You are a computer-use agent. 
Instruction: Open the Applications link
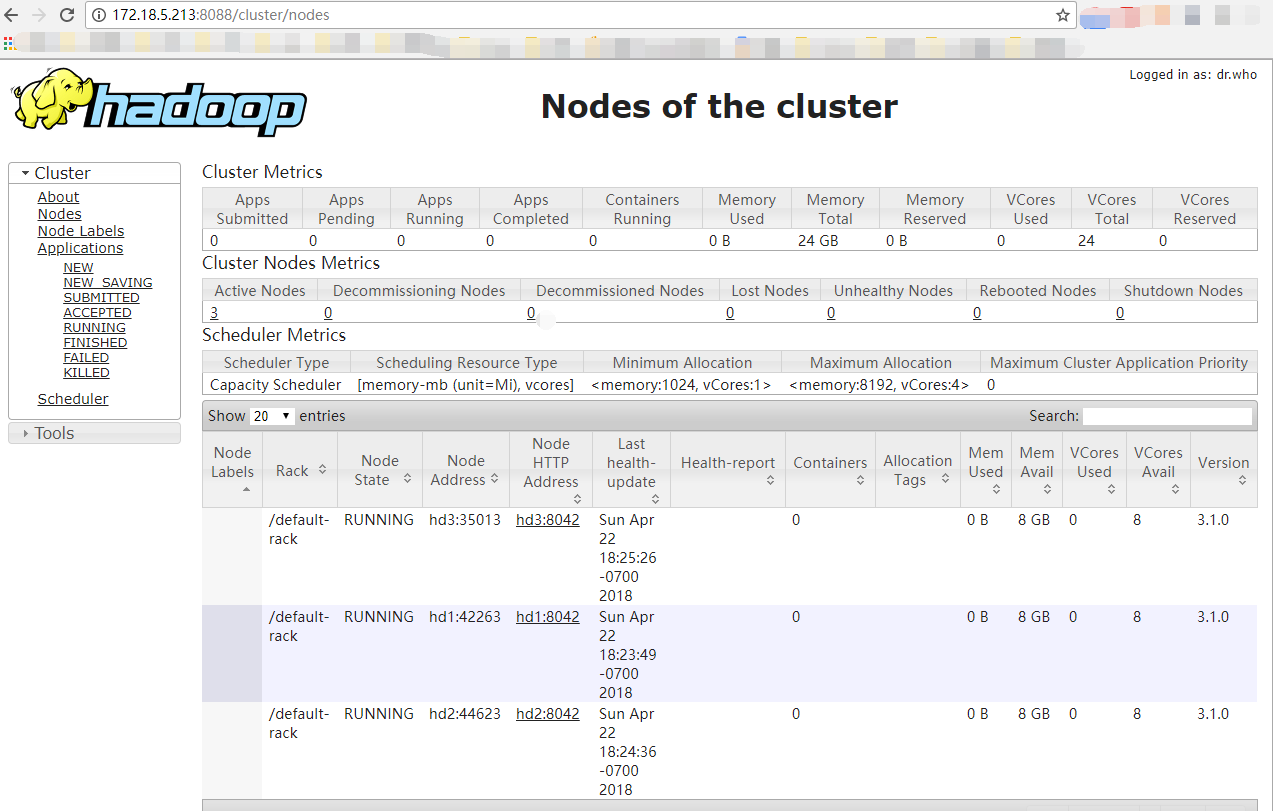(x=80, y=248)
